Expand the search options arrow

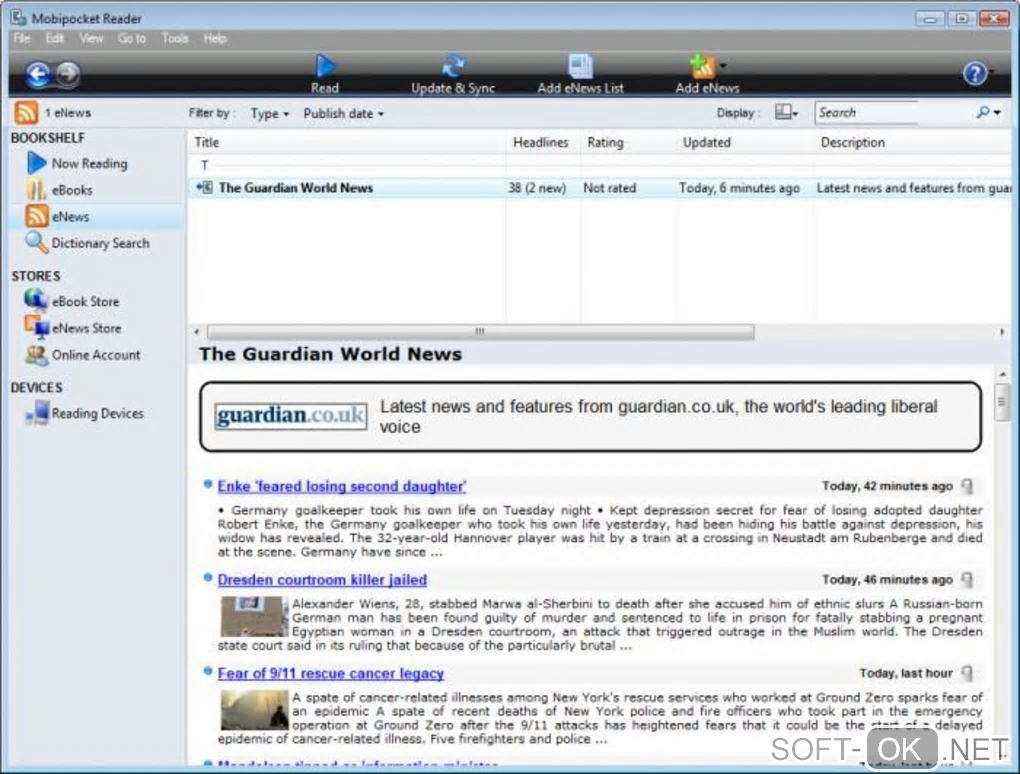997,113
